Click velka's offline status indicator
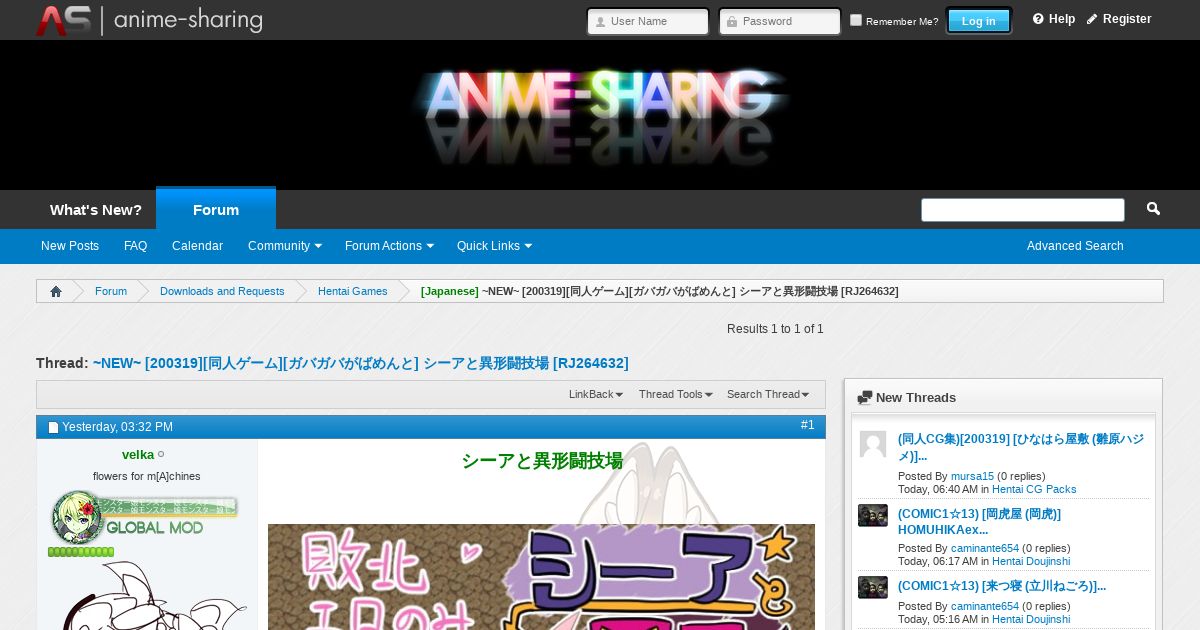Screen dimensions: 1200x630 click(161, 455)
